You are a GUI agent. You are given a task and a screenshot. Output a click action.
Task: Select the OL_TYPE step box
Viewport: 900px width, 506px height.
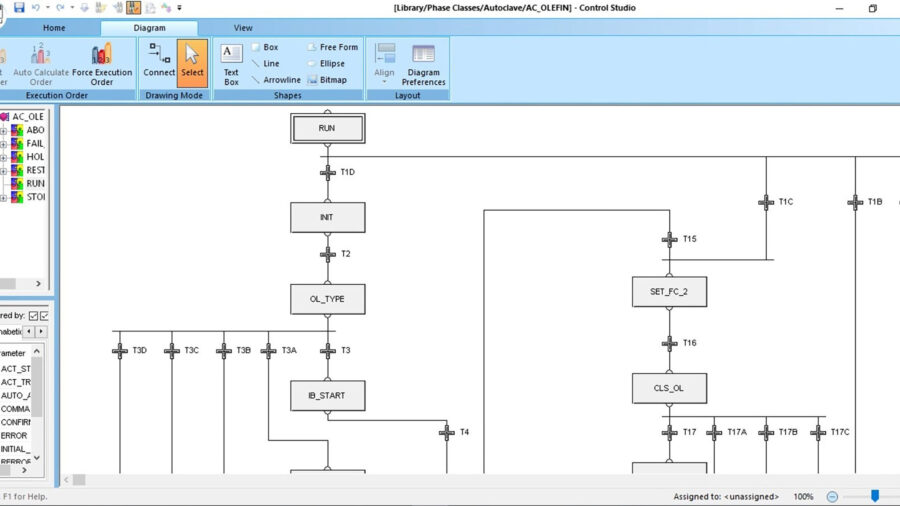(x=328, y=299)
